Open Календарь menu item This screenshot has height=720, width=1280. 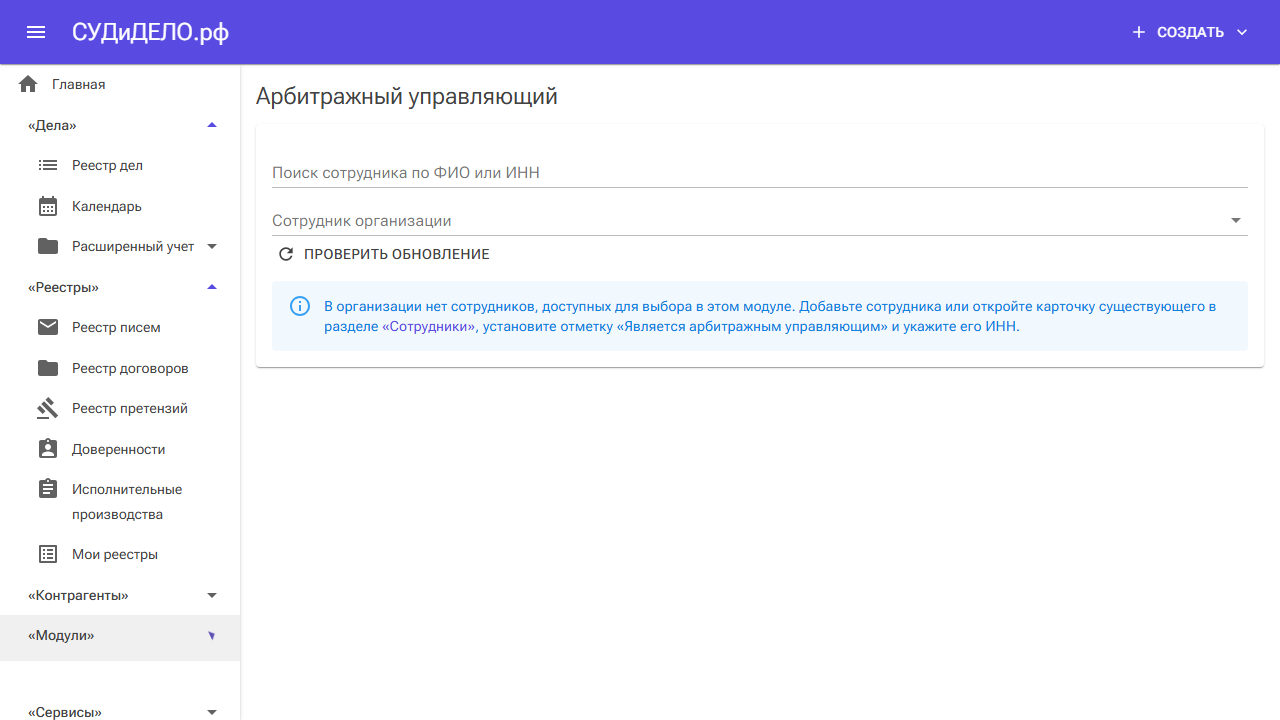(x=120, y=206)
